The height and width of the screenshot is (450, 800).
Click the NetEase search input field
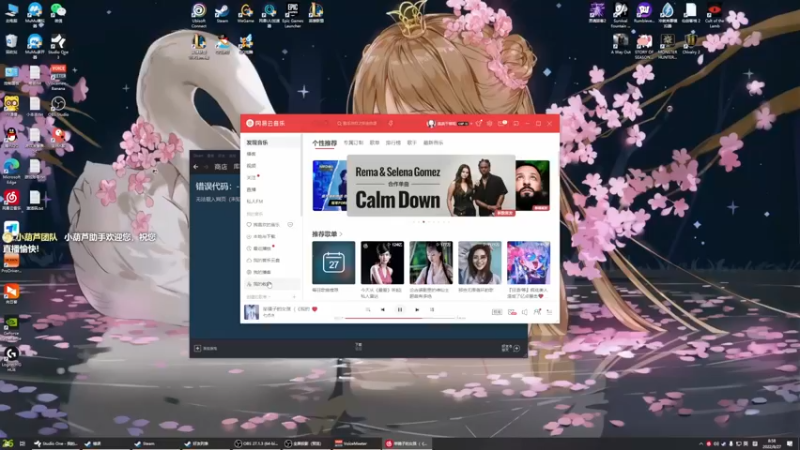click(359, 123)
